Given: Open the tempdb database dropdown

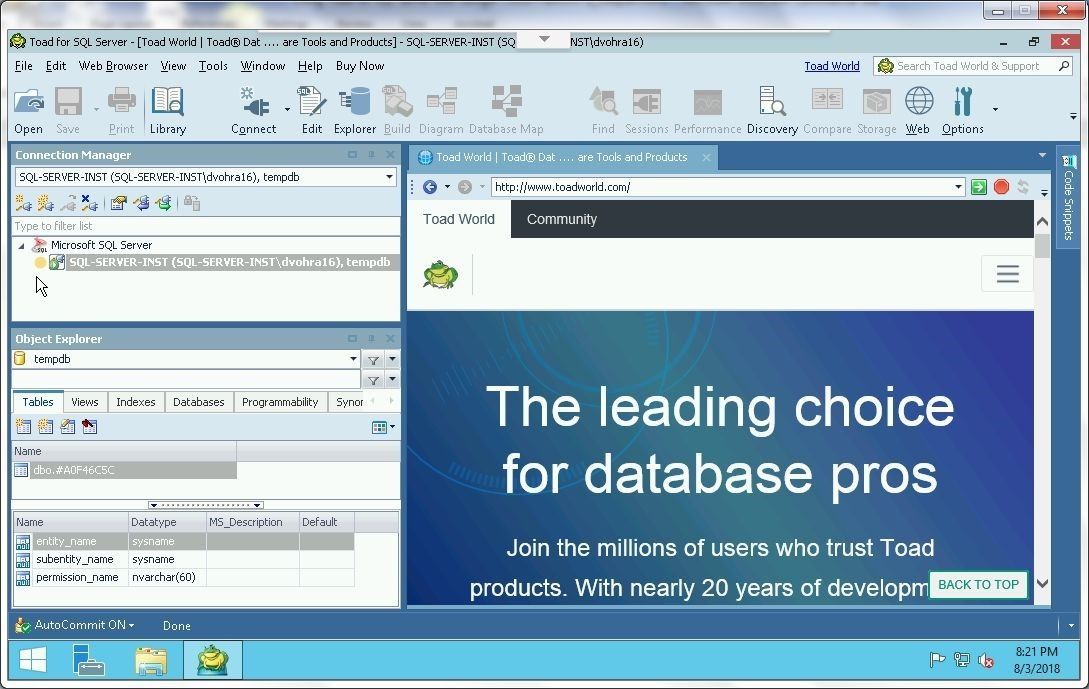Looking at the screenshot, I should tap(353, 359).
